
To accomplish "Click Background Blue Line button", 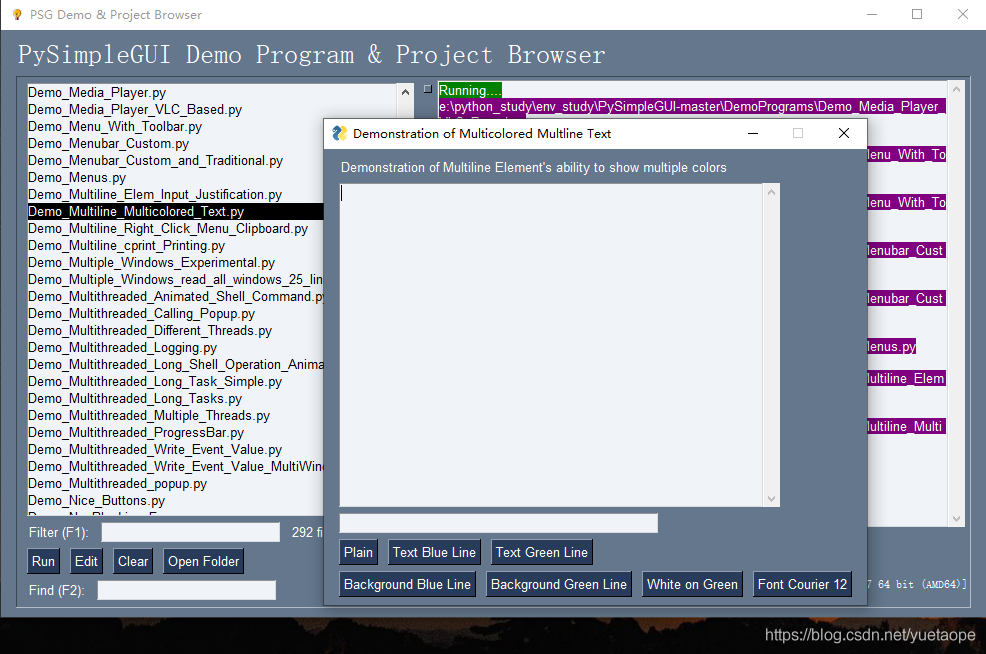I will click(407, 584).
